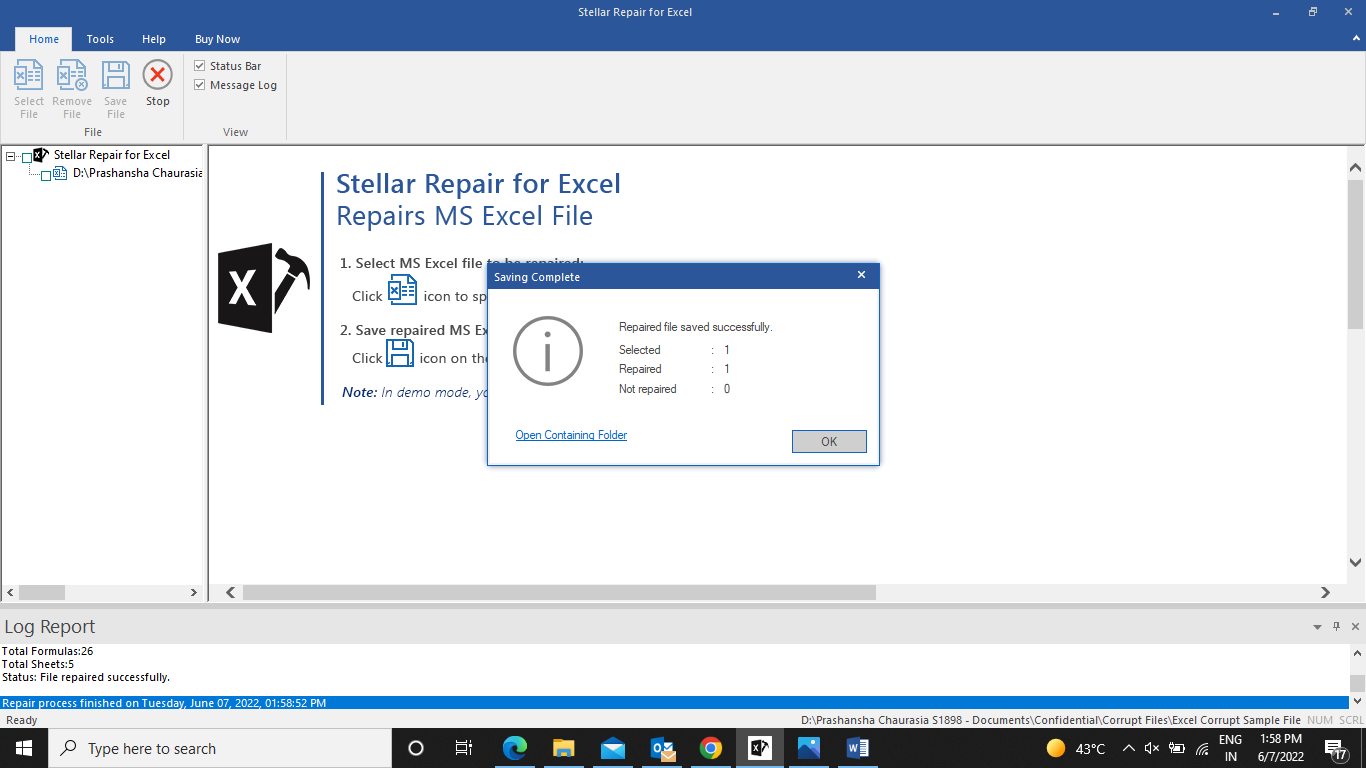Screen dimensions: 1366x768
Task: Click the weather icon showing 43°C
Action: coord(1056,748)
